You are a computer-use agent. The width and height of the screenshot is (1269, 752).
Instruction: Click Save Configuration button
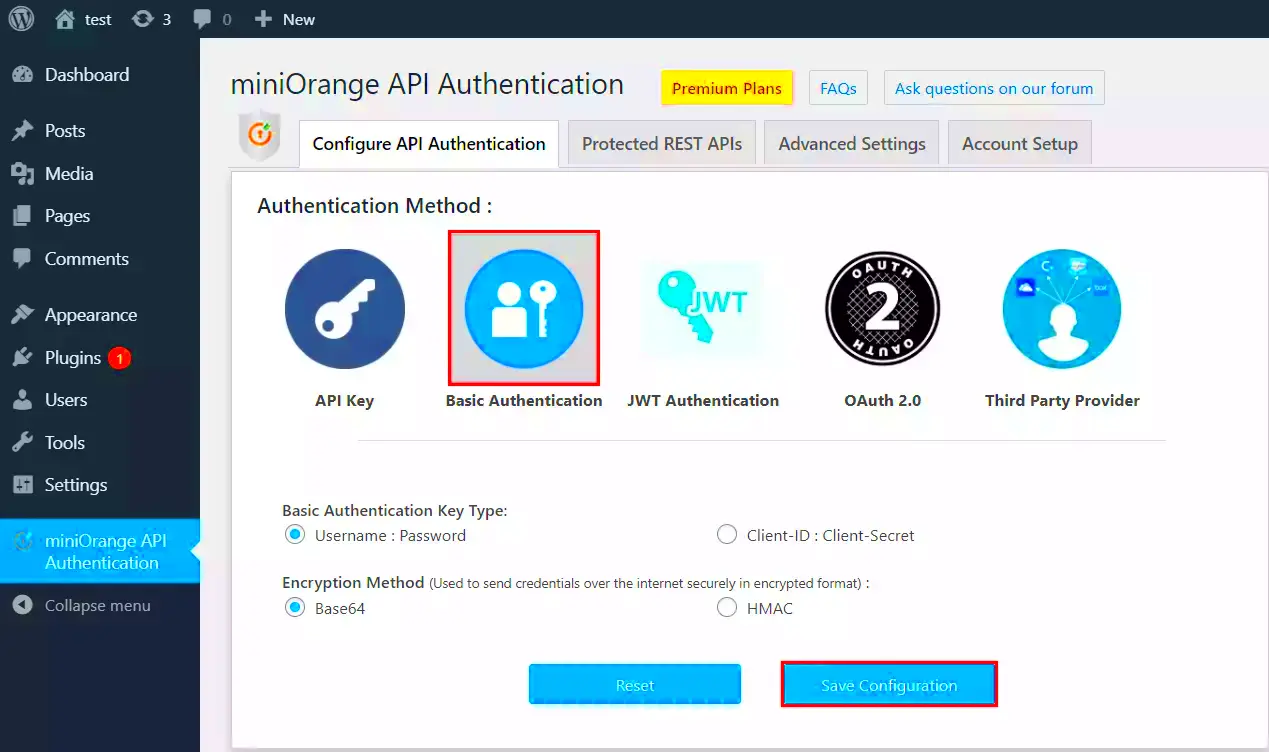pyautogui.click(x=889, y=685)
